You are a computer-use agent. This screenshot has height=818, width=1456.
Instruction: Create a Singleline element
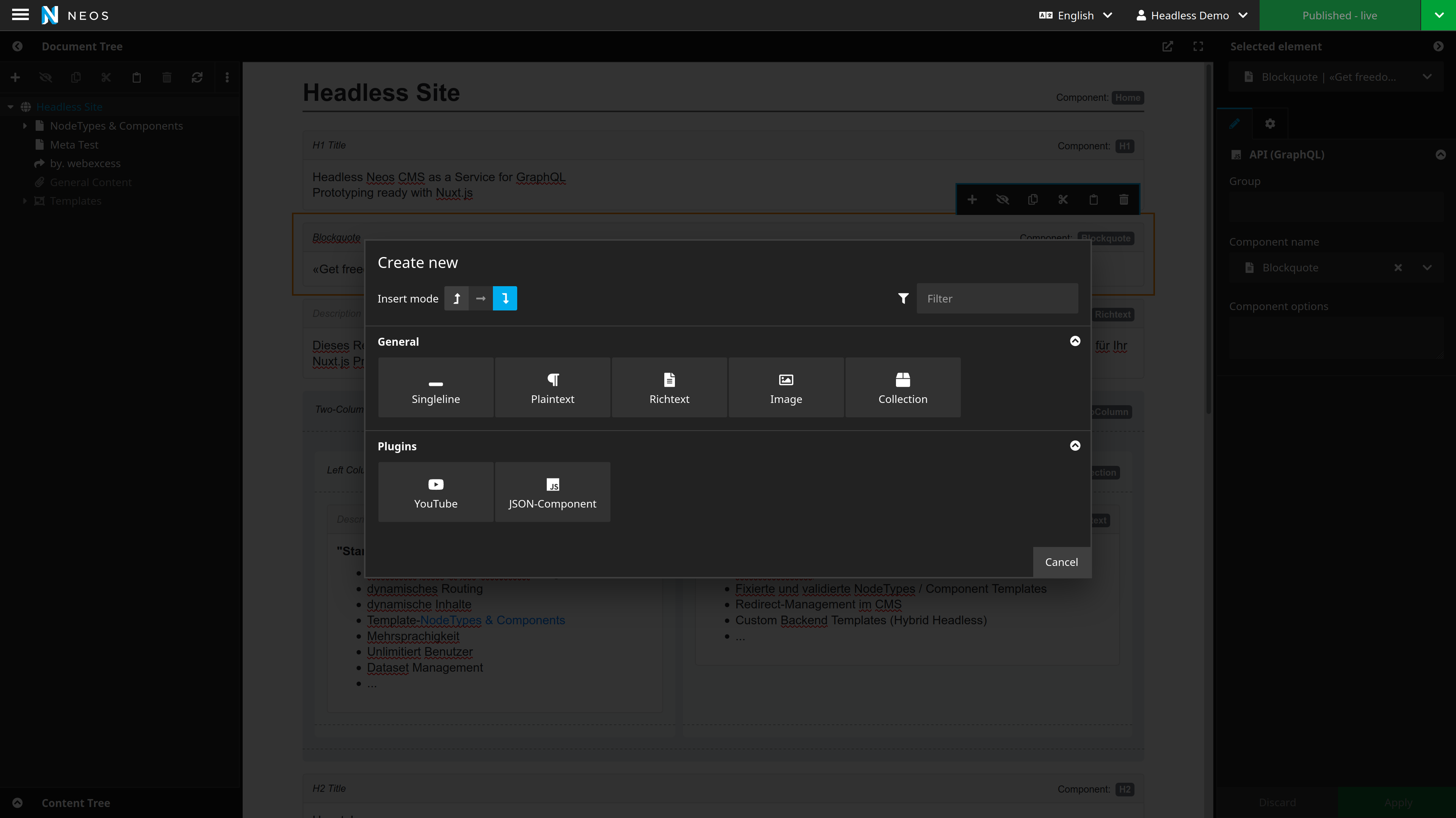[436, 387]
